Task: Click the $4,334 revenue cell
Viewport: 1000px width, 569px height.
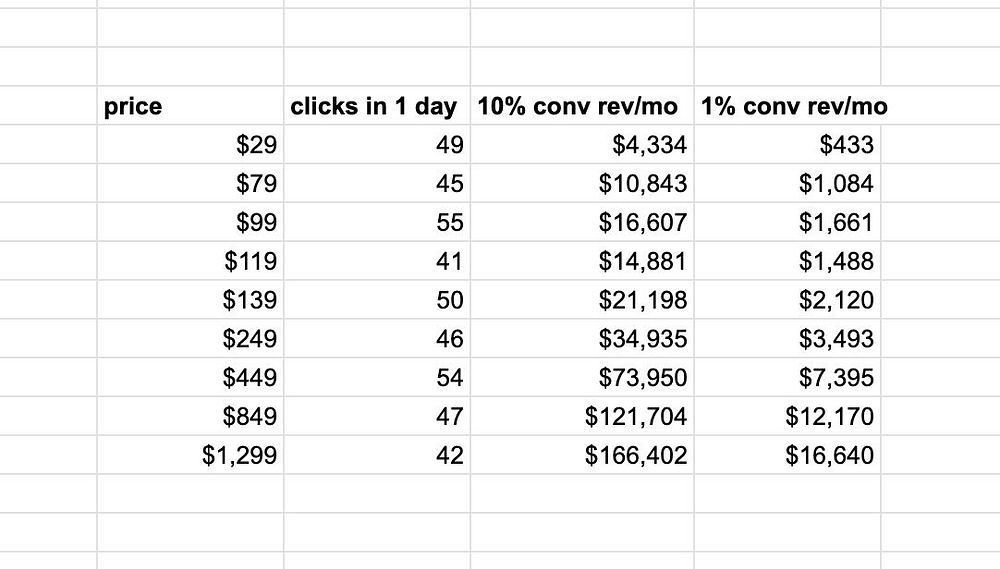Action: tap(582, 145)
